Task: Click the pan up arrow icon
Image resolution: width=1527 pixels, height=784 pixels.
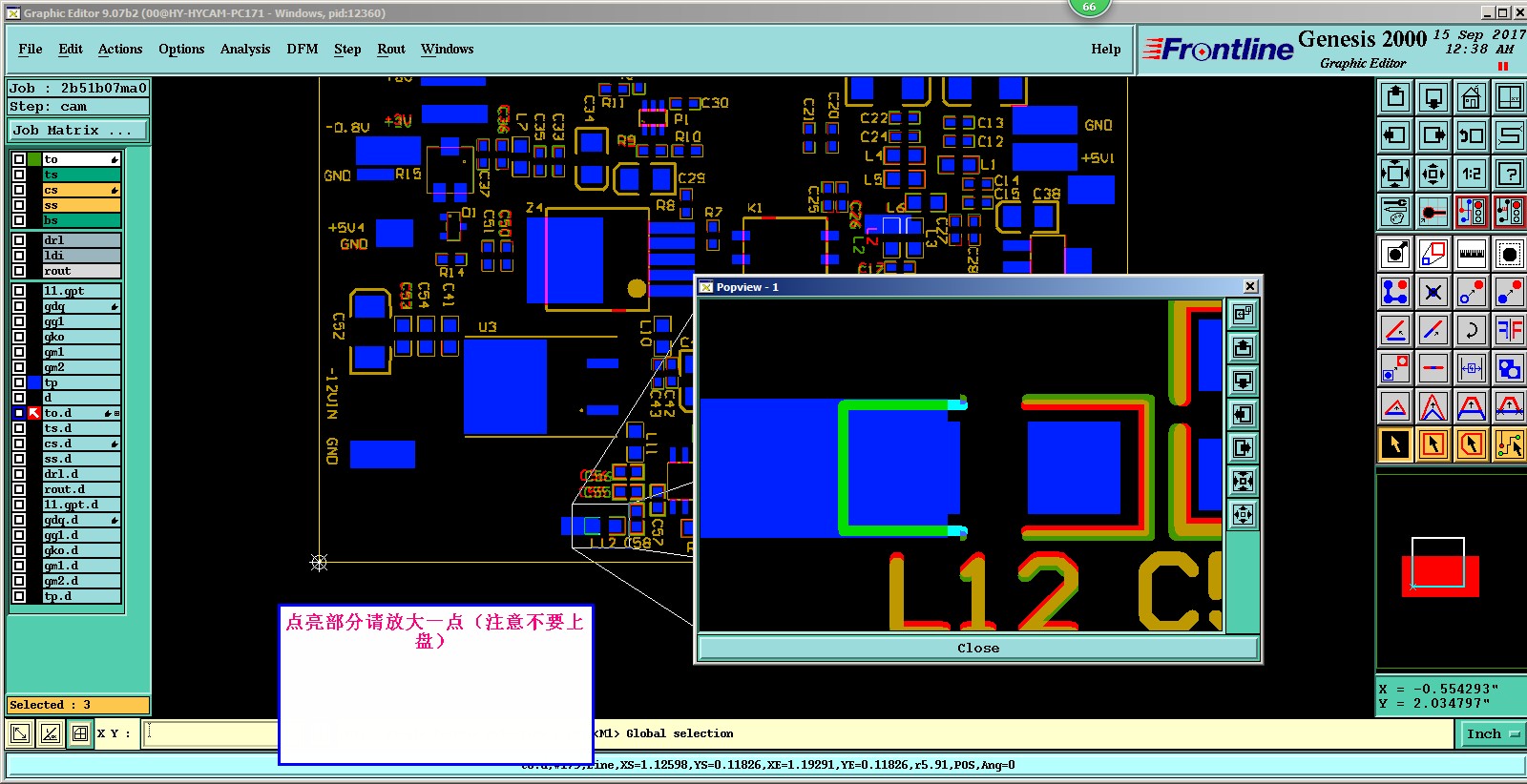Action: pos(1395,97)
